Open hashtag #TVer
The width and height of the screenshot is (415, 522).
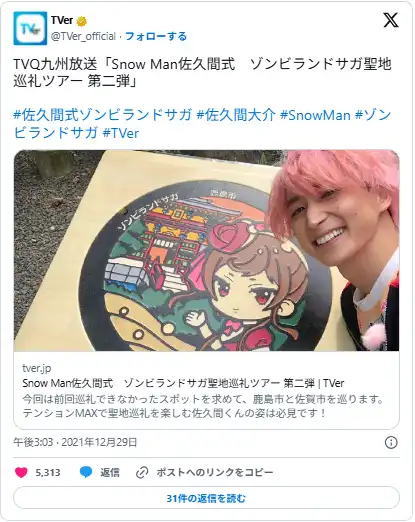[121, 133]
